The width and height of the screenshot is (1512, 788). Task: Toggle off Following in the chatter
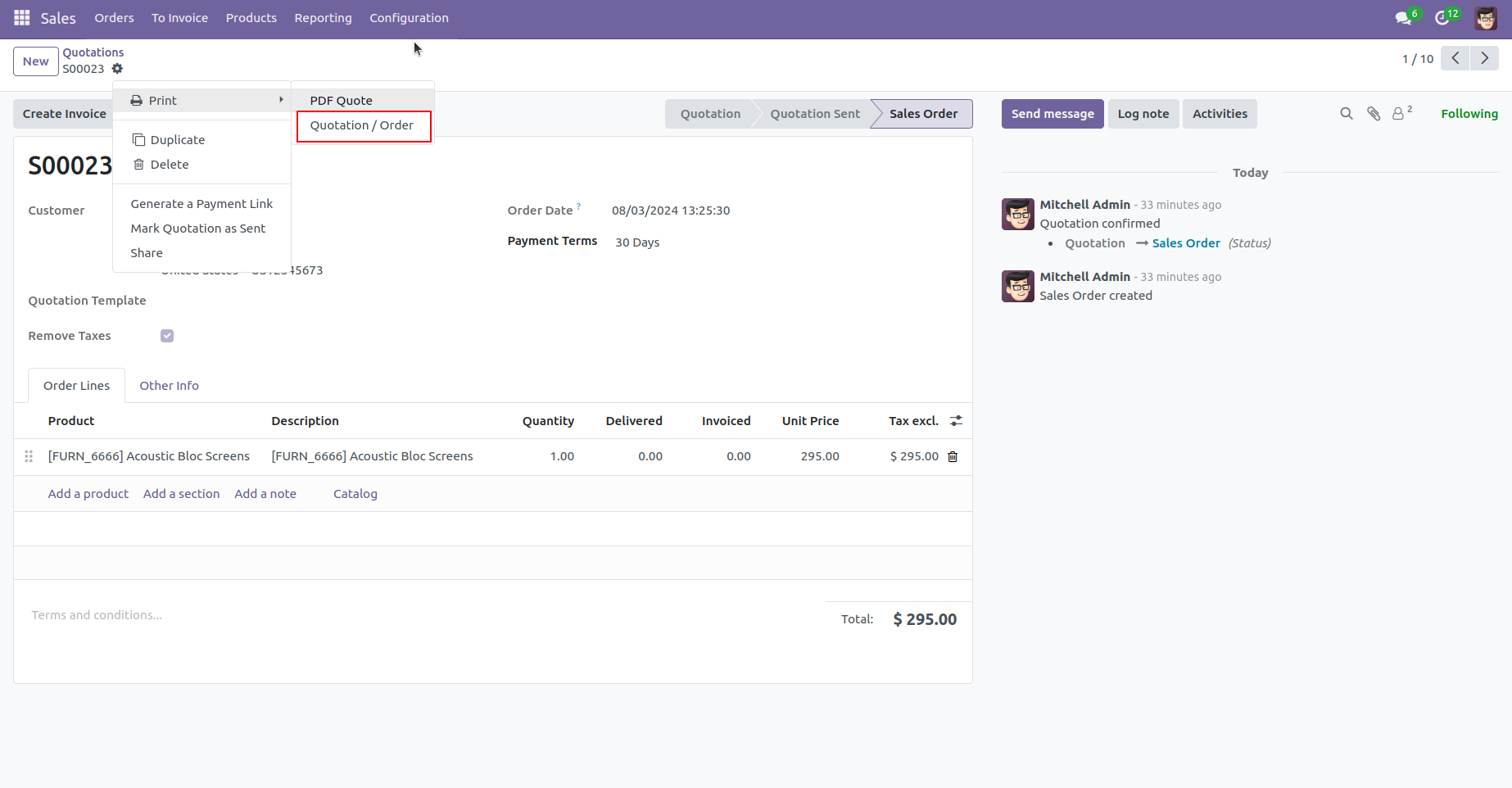tap(1469, 113)
